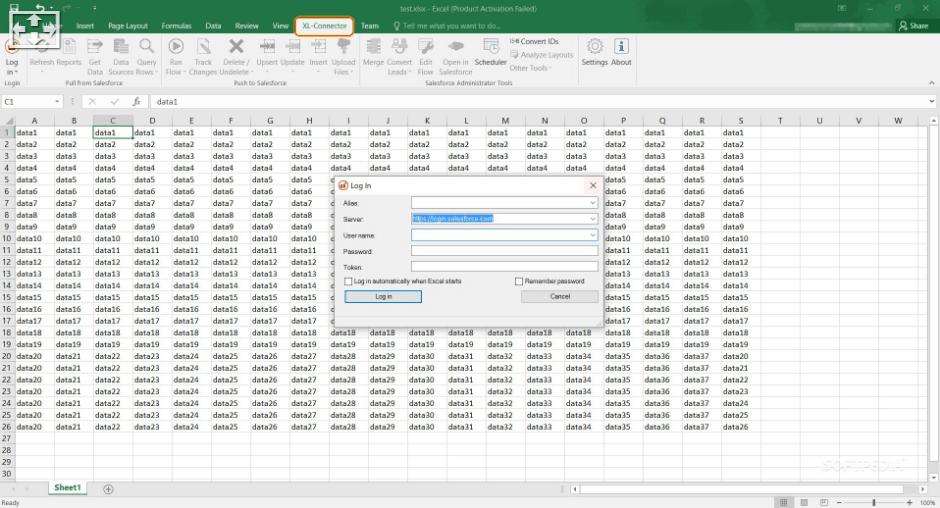This screenshot has width=940, height=508.
Task: Click the Share button
Action: coord(913,26)
